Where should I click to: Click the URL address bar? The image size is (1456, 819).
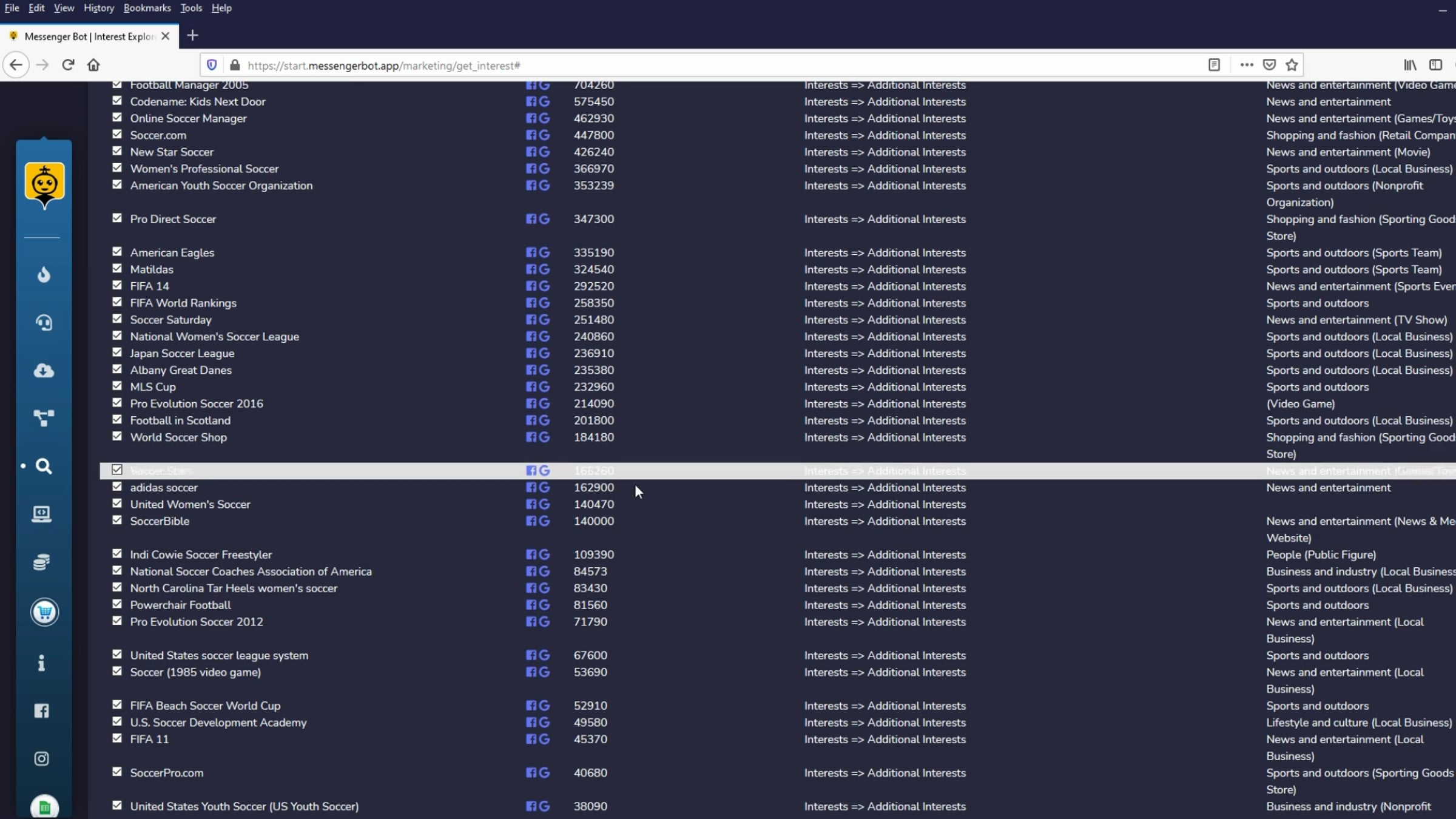[667, 66]
